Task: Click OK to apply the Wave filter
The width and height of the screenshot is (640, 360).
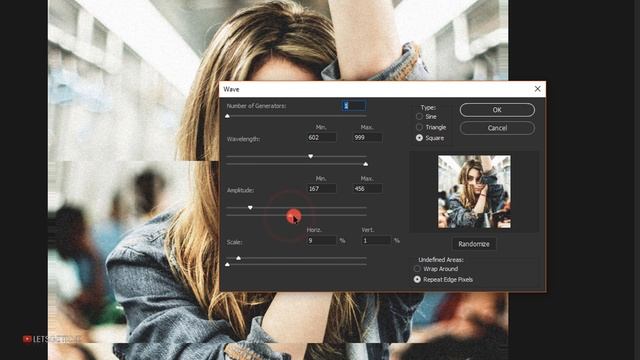Action: click(497, 110)
